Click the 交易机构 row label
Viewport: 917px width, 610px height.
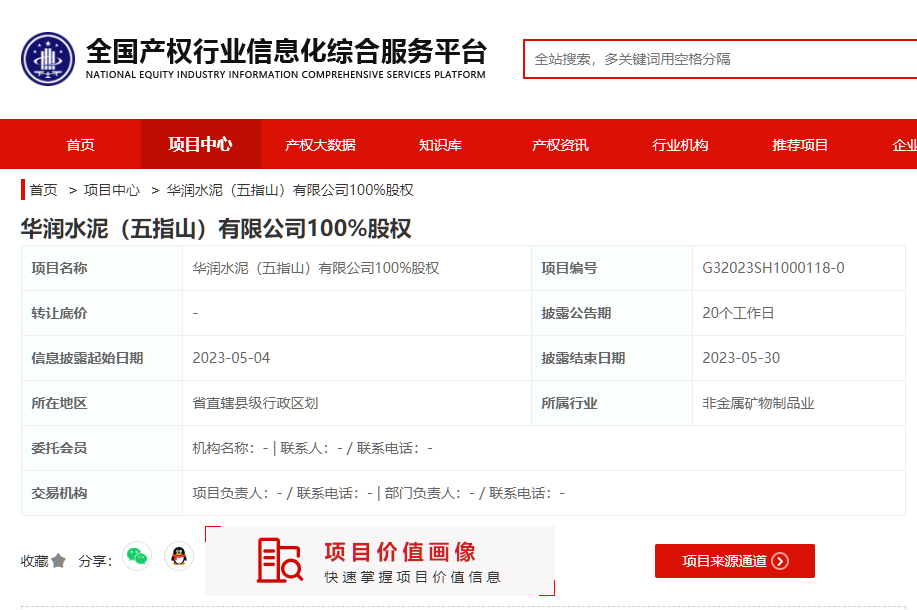(x=59, y=493)
